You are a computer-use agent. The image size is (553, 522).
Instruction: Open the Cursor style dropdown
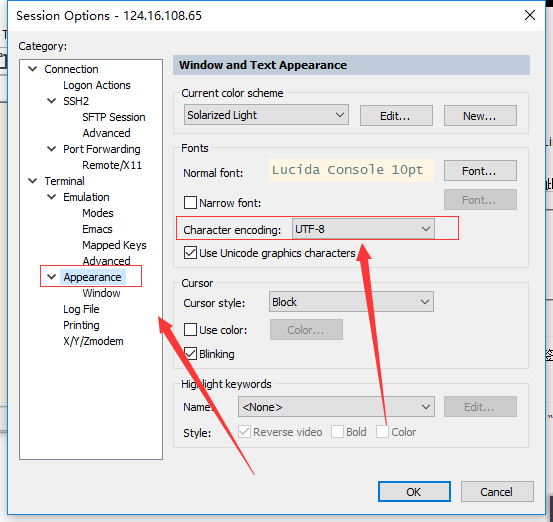351,302
